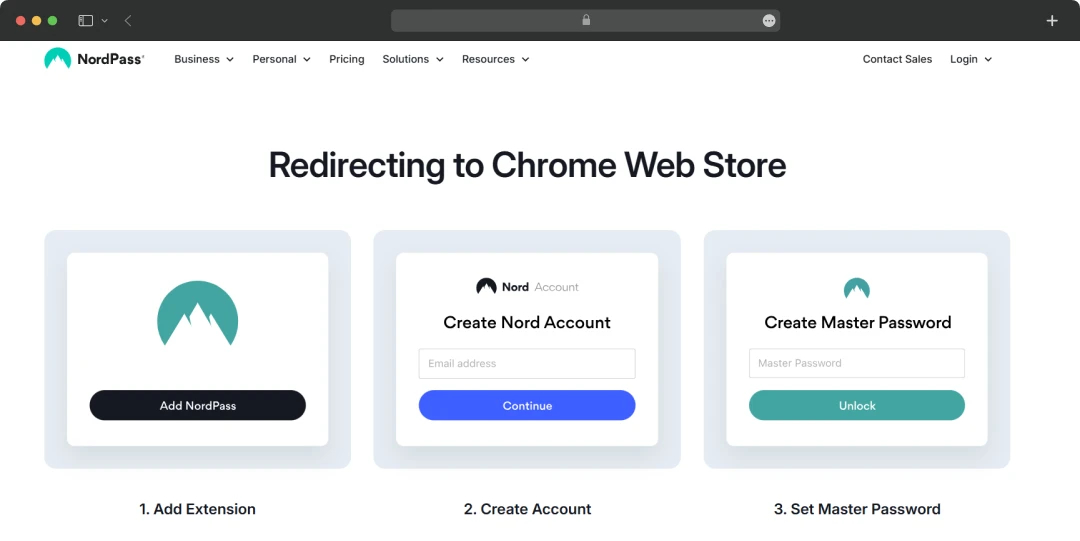Toggle the Safari sidebar icon
Screen dimensions: 1080x541
point(85,21)
